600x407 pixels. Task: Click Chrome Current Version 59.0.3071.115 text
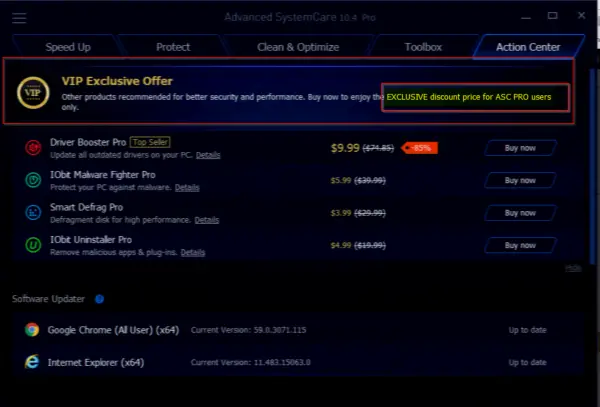[248, 330]
